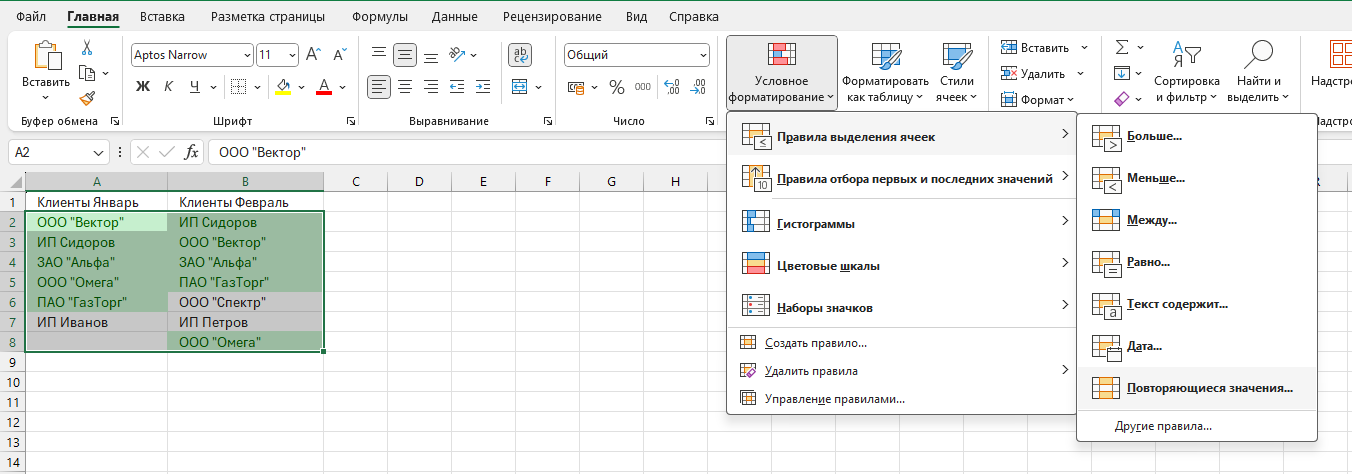Click the insert function fx icon
Screen dimensions: 1352x474
192,152
